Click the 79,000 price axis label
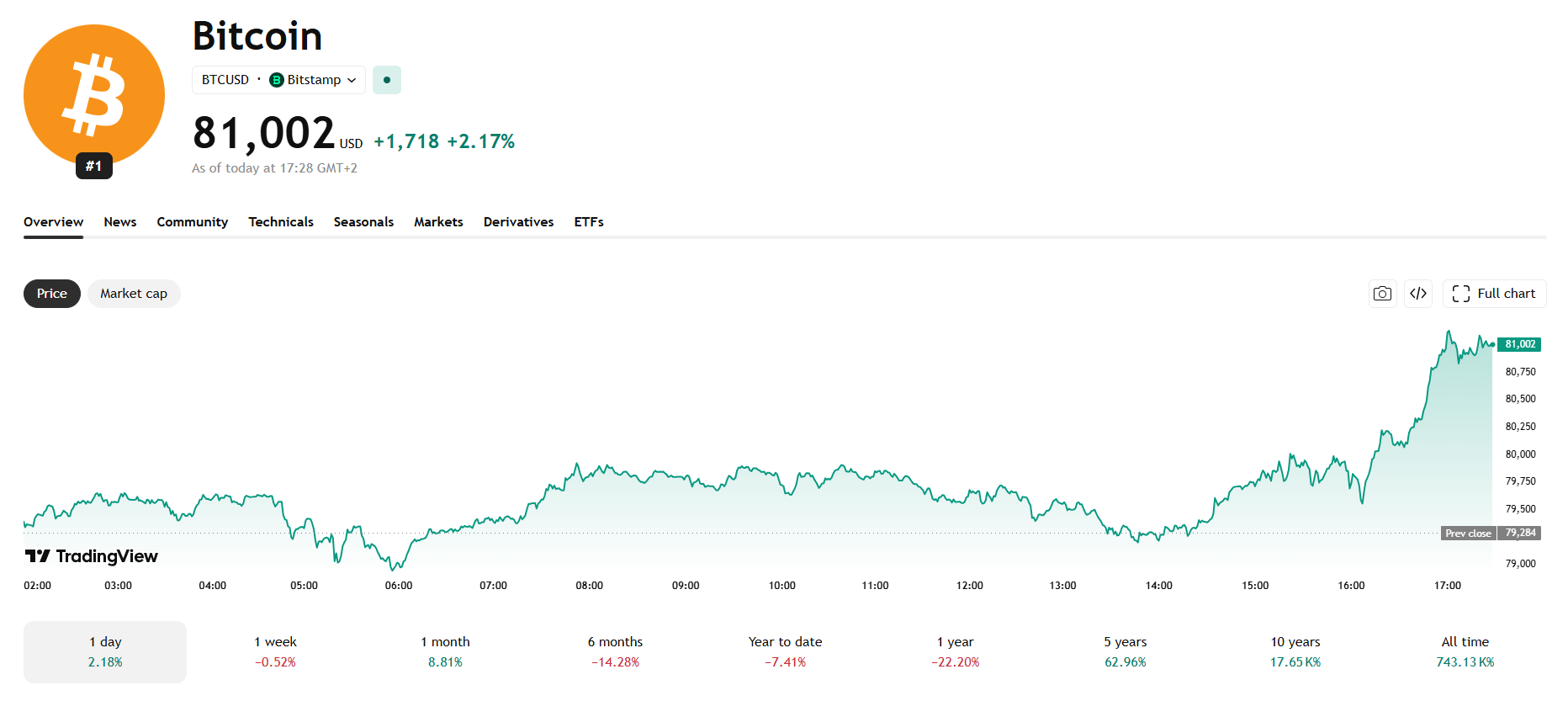This screenshot has width=1568, height=701. point(1520,564)
